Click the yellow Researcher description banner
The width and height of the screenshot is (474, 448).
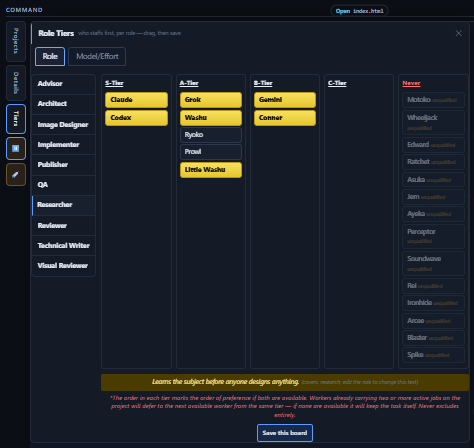[x=285, y=382]
